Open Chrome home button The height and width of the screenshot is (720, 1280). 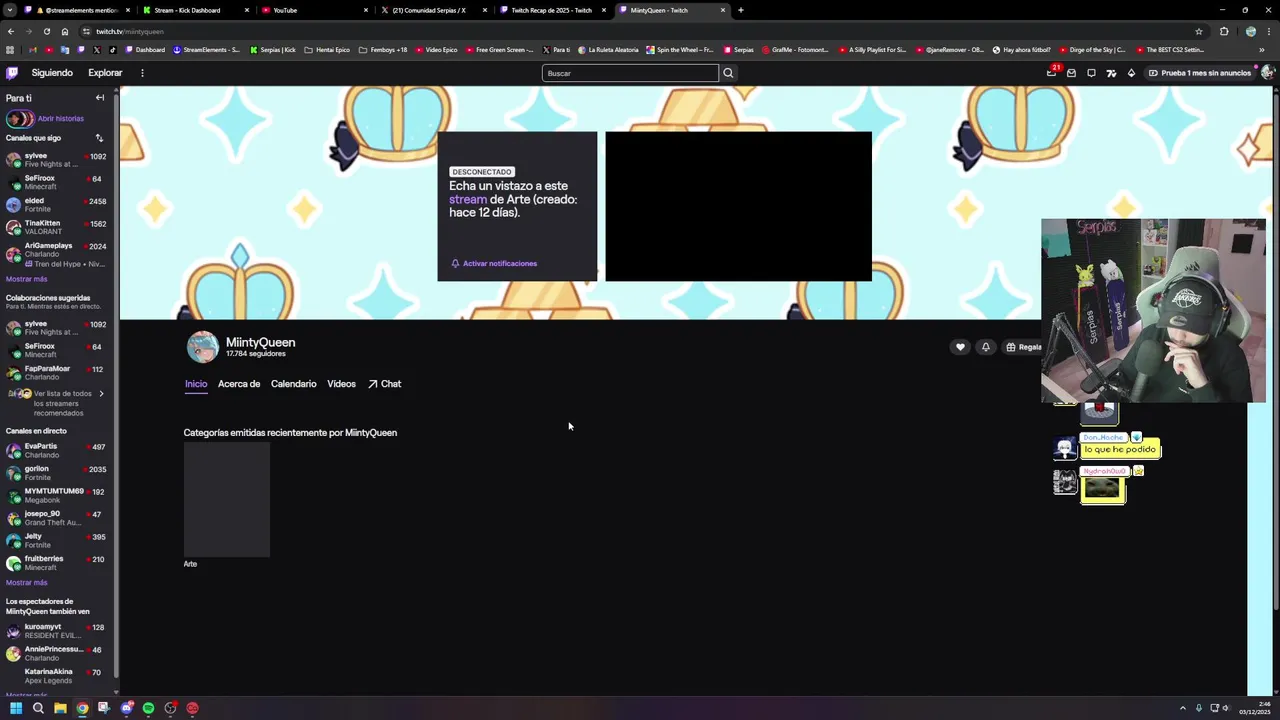65,31
